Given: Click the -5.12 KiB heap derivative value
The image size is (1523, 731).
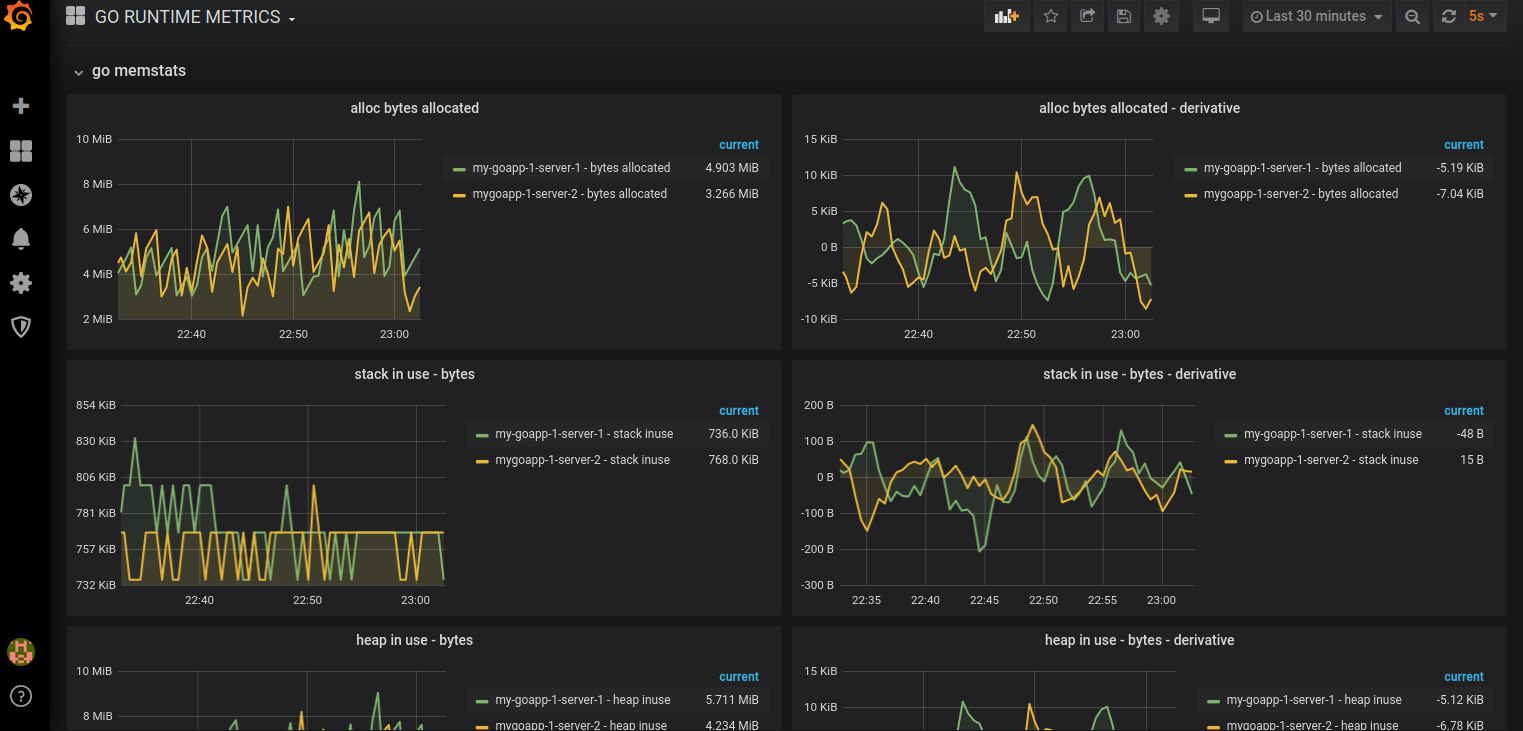Looking at the screenshot, I should [1460, 700].
